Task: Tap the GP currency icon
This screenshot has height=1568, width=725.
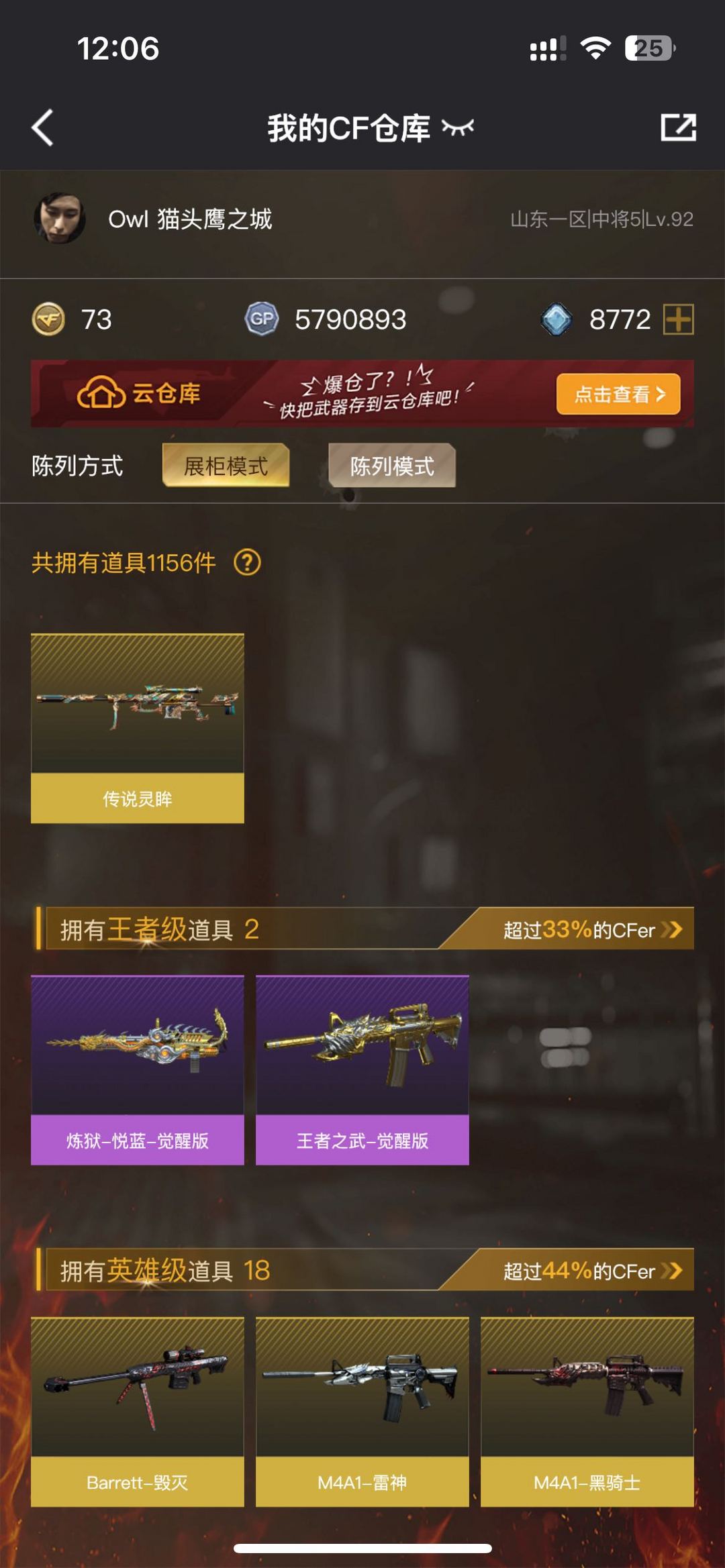Action: [261, 319]
